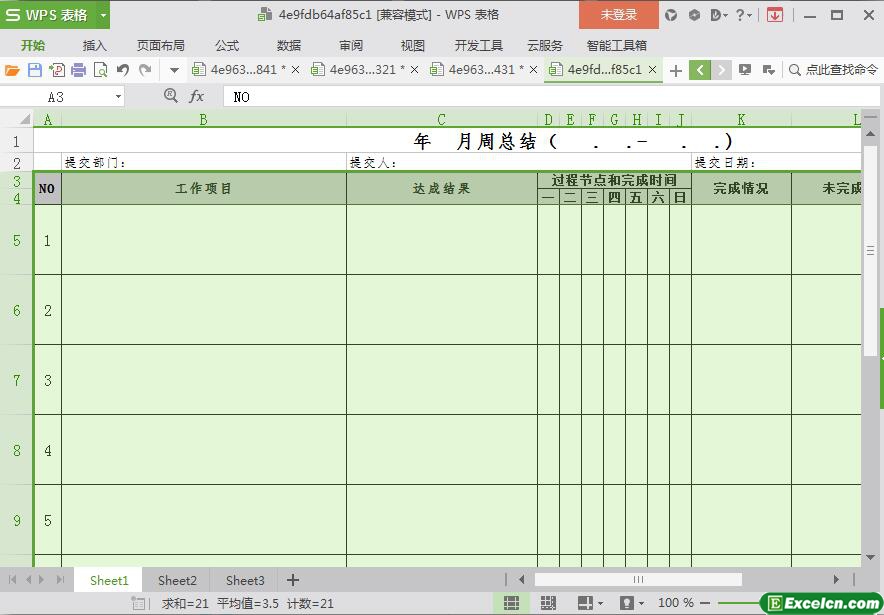Open a new document tab with plus
Screen dimensions: 884x615
[x=676, y=70]
